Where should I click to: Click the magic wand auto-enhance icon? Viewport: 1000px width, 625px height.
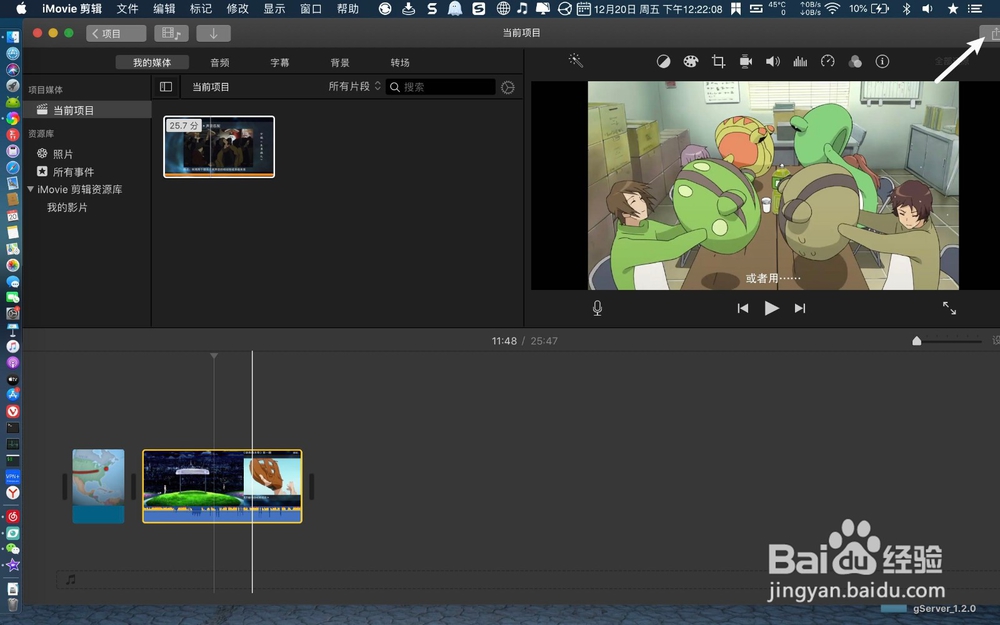[x=575, y=61]
